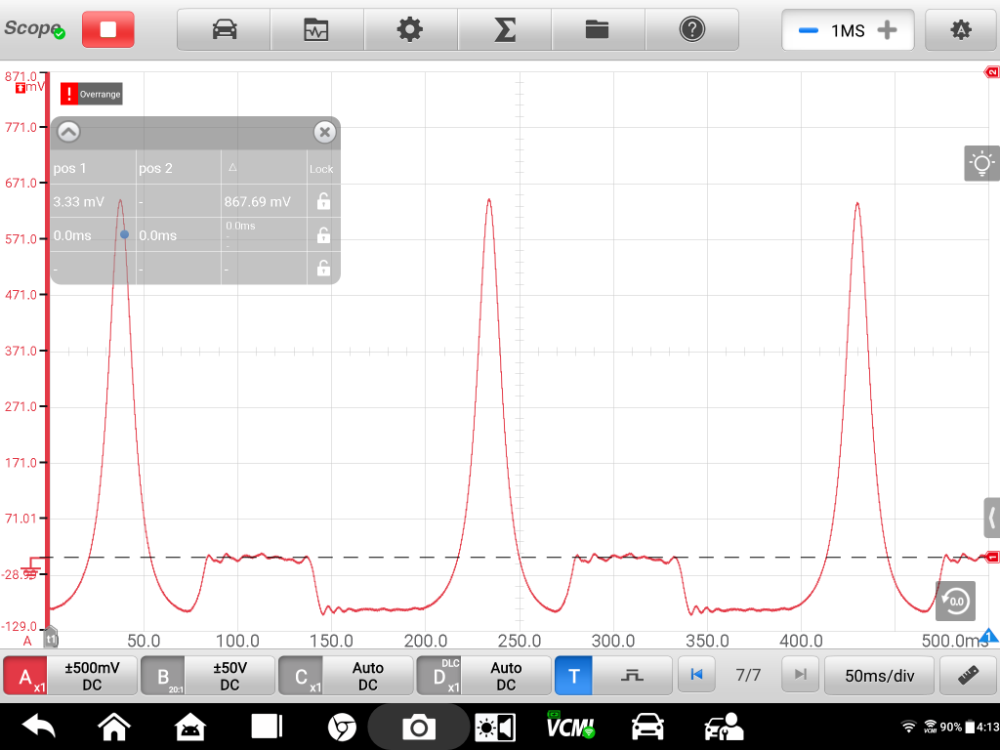Close the cursor measurement panel
The image size is (1000, 750).
click(324, 132)
